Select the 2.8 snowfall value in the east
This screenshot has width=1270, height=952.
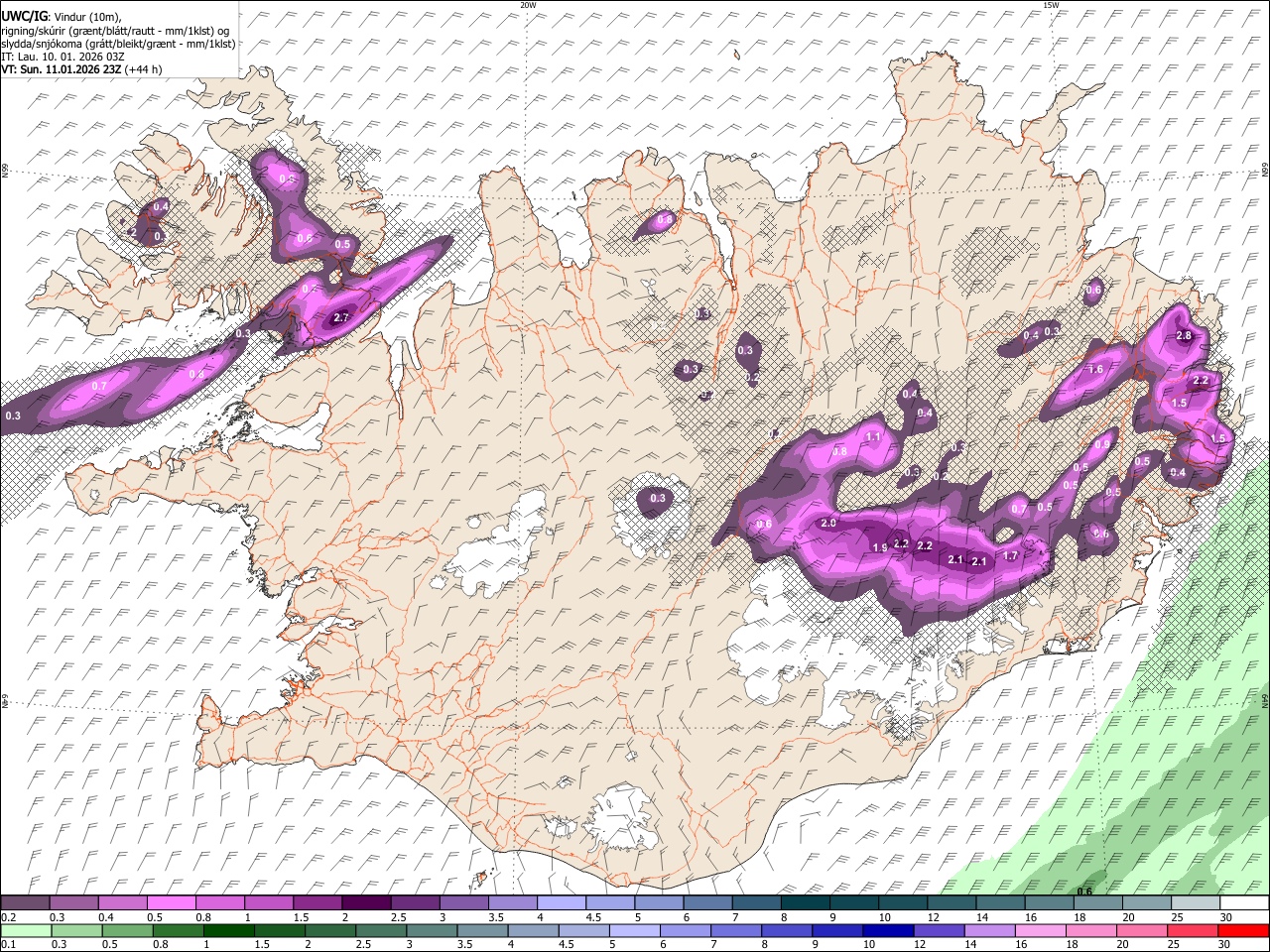click(x=1184, y=336)
